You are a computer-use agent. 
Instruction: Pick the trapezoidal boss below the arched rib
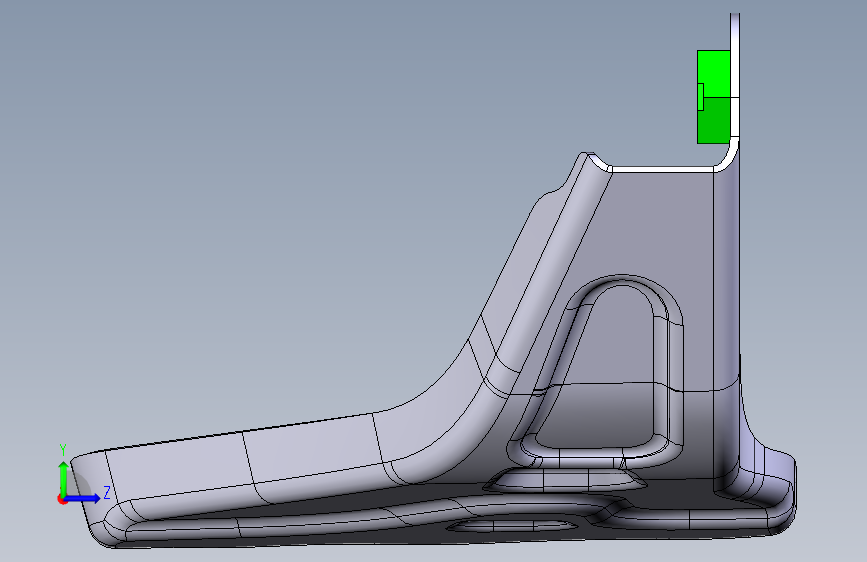[565, 480]
